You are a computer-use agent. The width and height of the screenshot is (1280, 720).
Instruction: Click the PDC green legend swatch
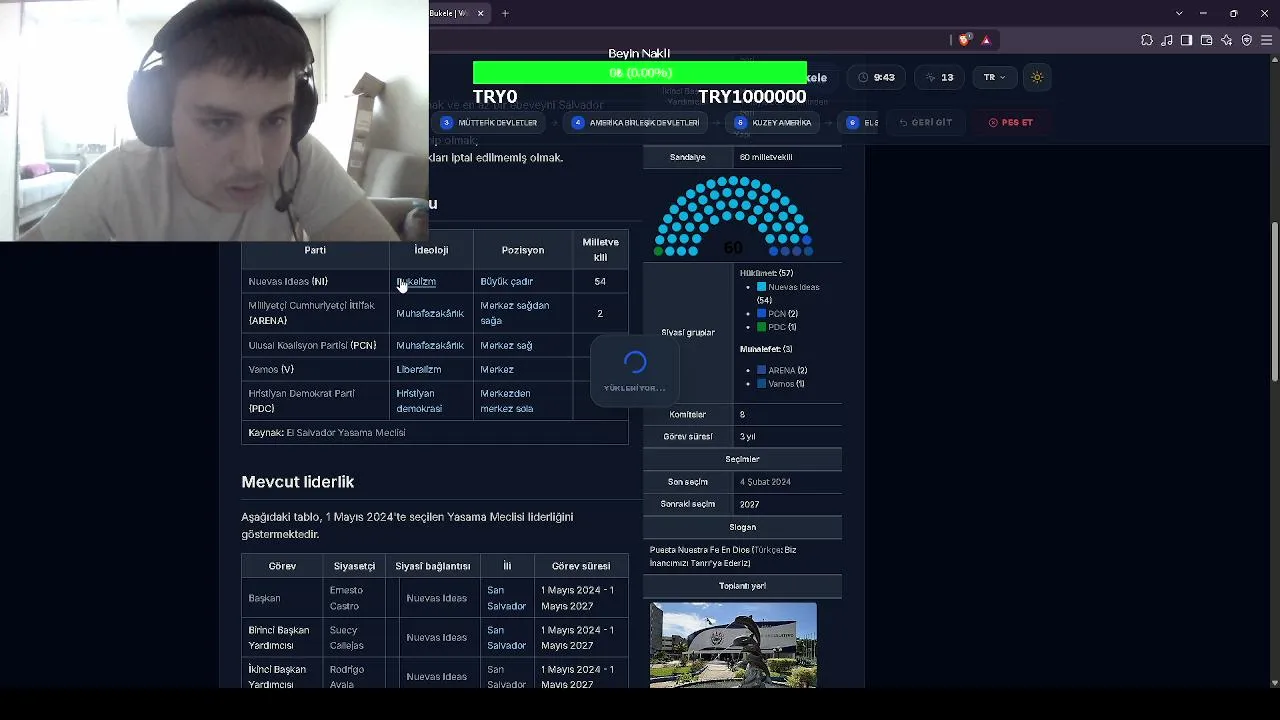[761, 327]
